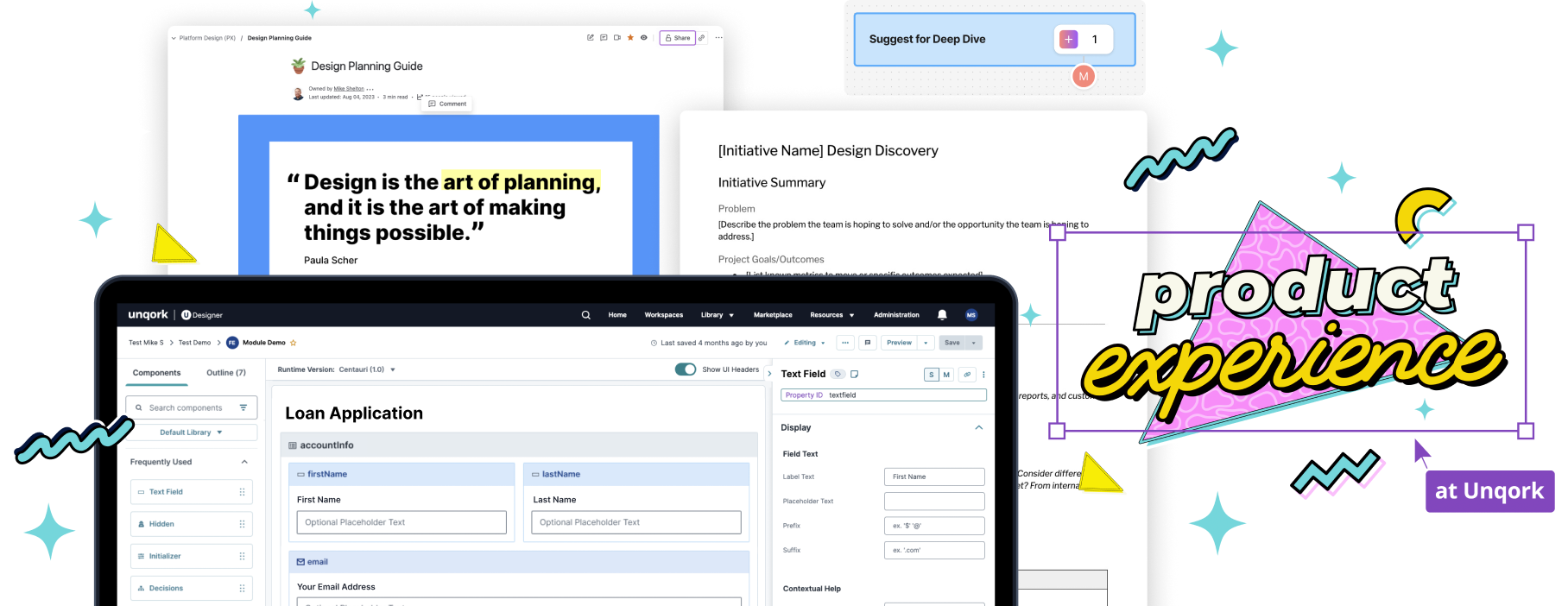Click the Prefix input field
Viewport: 1568px width, 606px height.
tap(934, 526)
